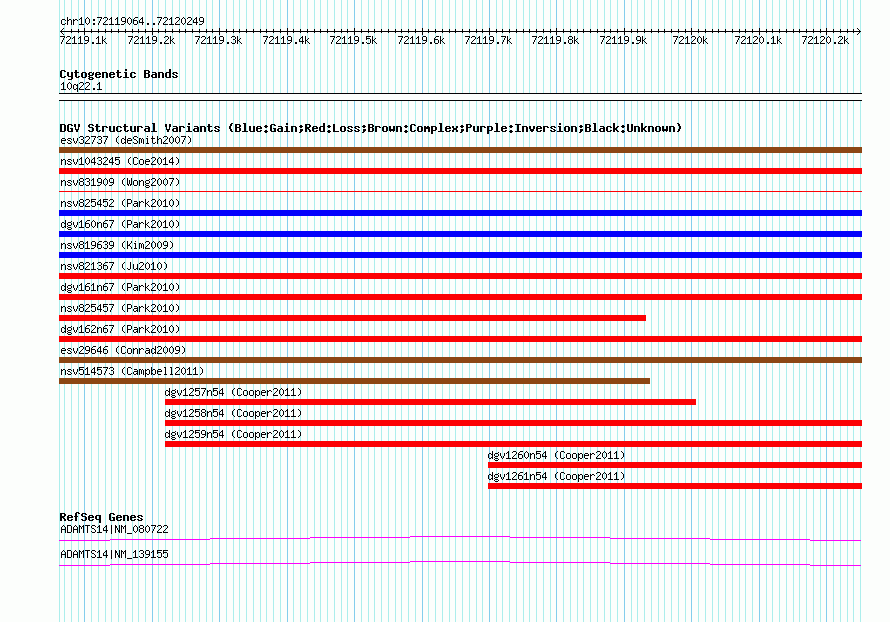The height and width of the screenshot is (622, 890).
Task: Click the 72119.8k ruler tick label
Action: [555, 40]
